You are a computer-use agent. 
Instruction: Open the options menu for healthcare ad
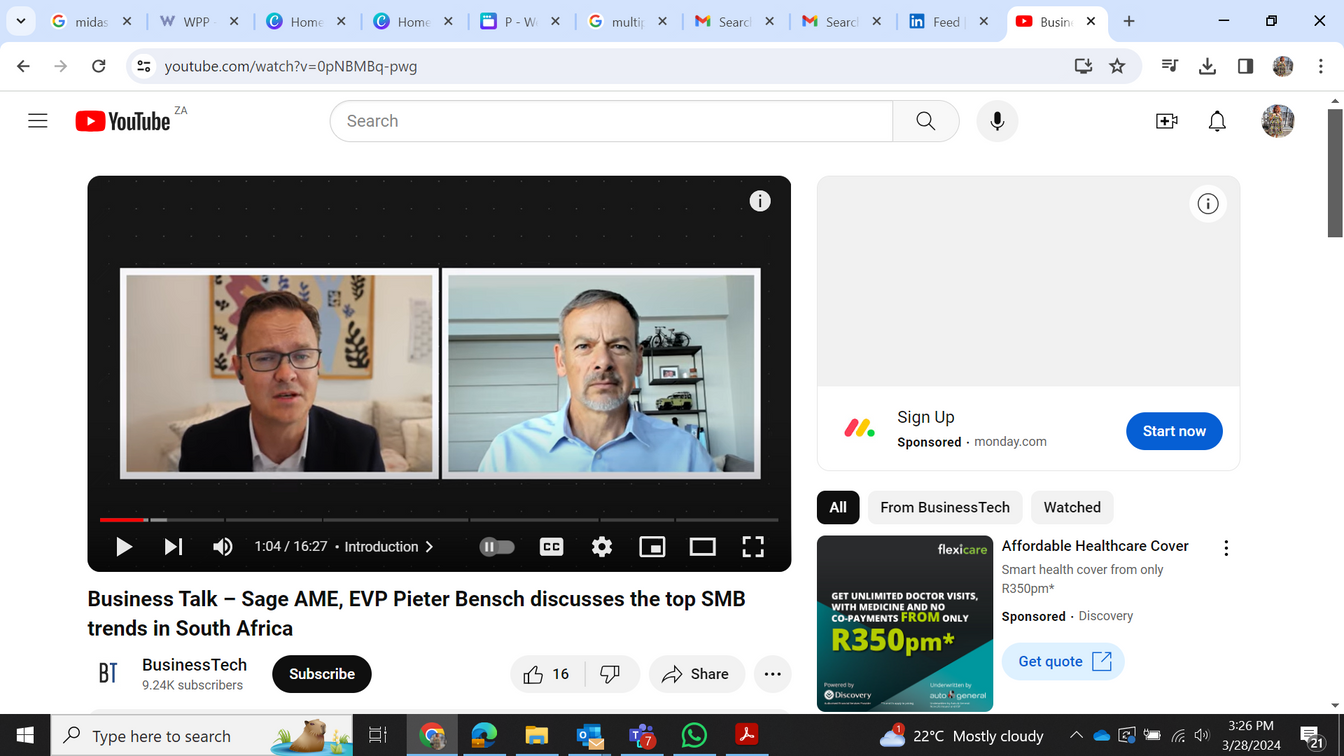click(x=1226, y=548)
